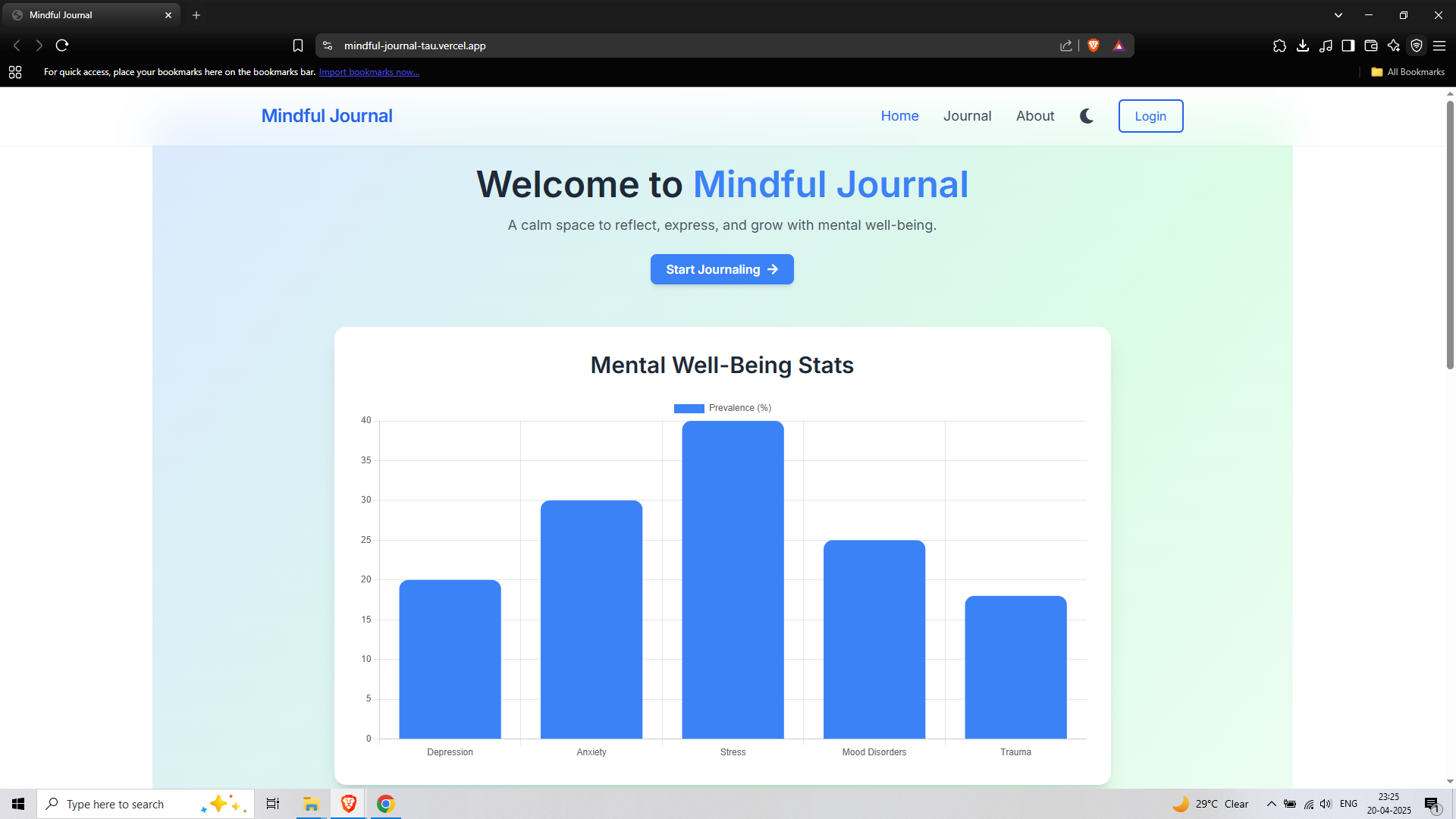Bookmark this page icon
Viewport: 1456px width, 819px height.
[x=298, y=45]
